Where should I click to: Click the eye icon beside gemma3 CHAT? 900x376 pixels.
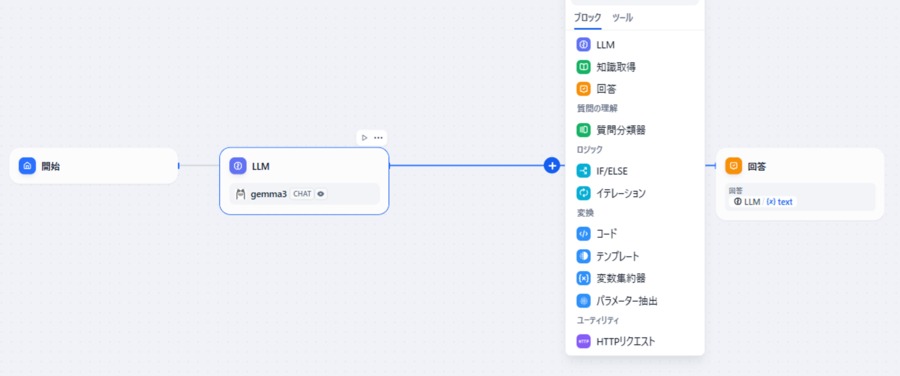[321, 194]
